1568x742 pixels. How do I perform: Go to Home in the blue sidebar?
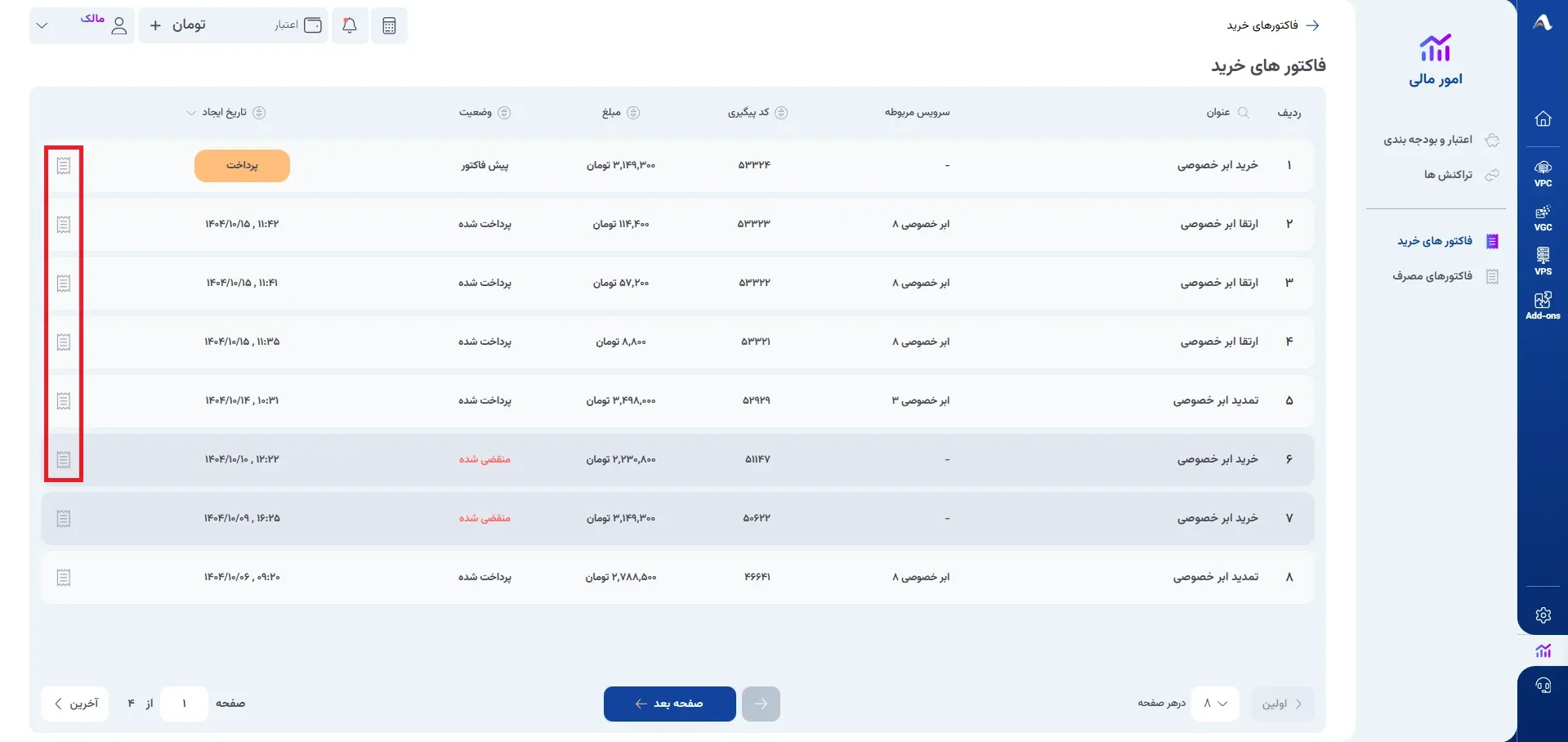click(x=1543, y=118)
